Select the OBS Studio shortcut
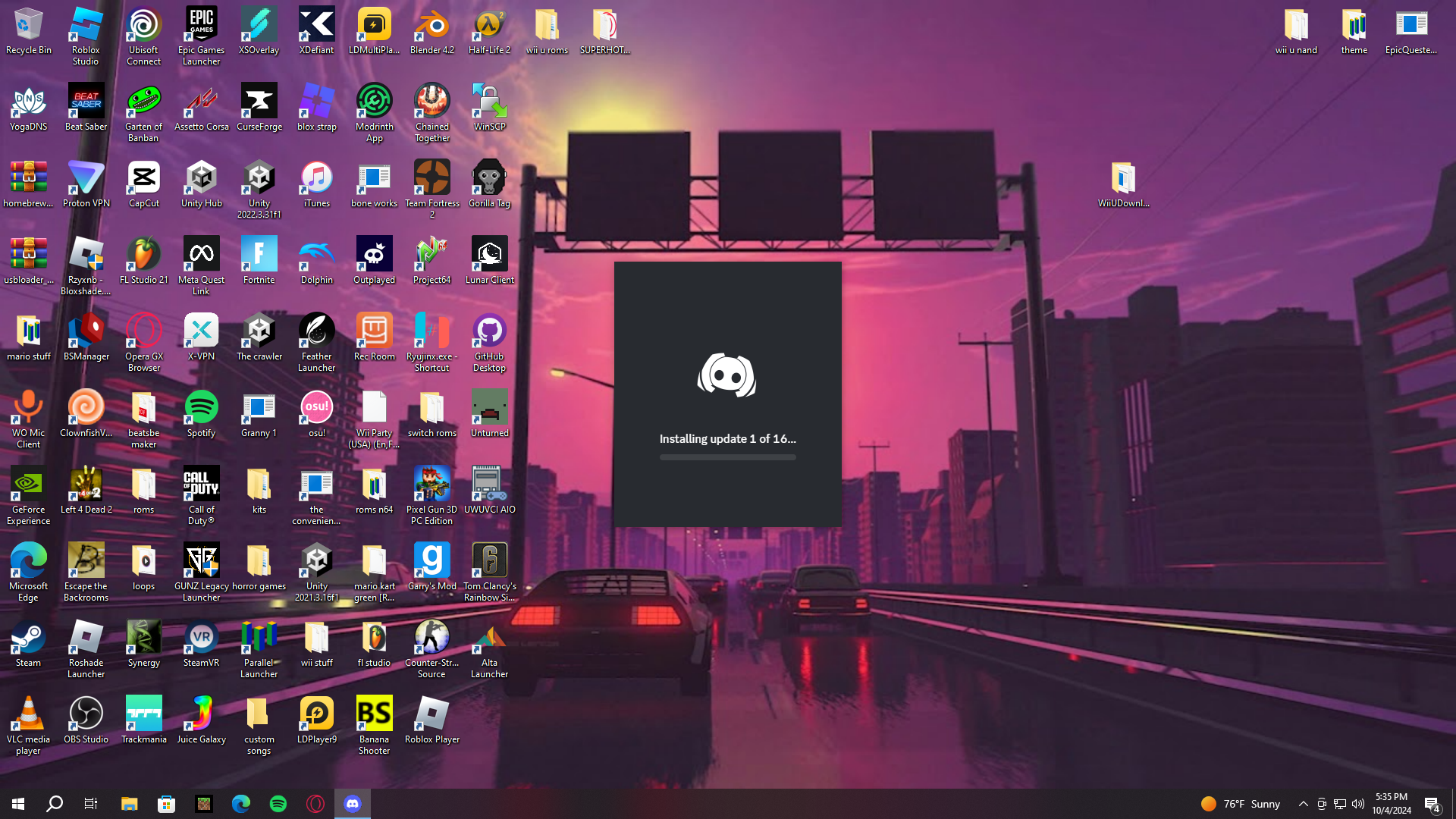 coord(86,721)
